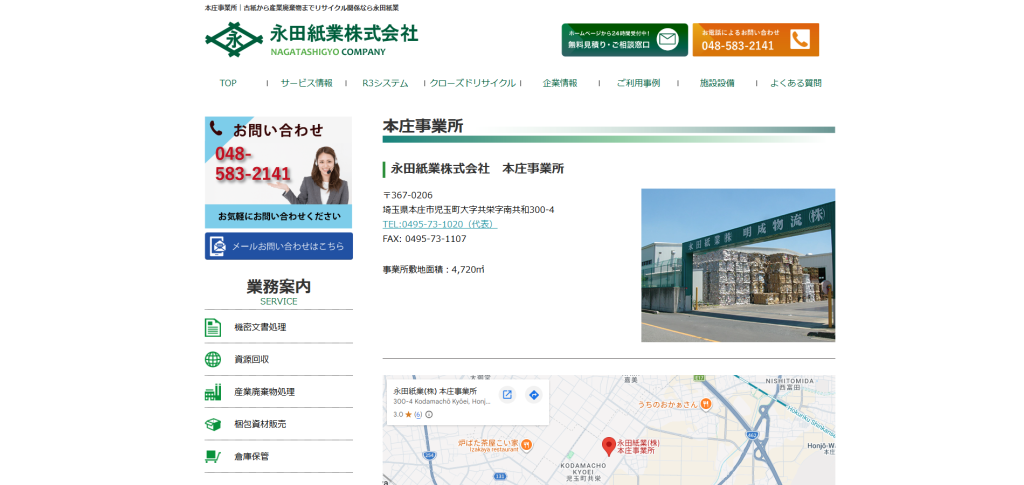Click the 炉ばた茶屋こい家 restaurant marker on the map

[x=527, y=445]
